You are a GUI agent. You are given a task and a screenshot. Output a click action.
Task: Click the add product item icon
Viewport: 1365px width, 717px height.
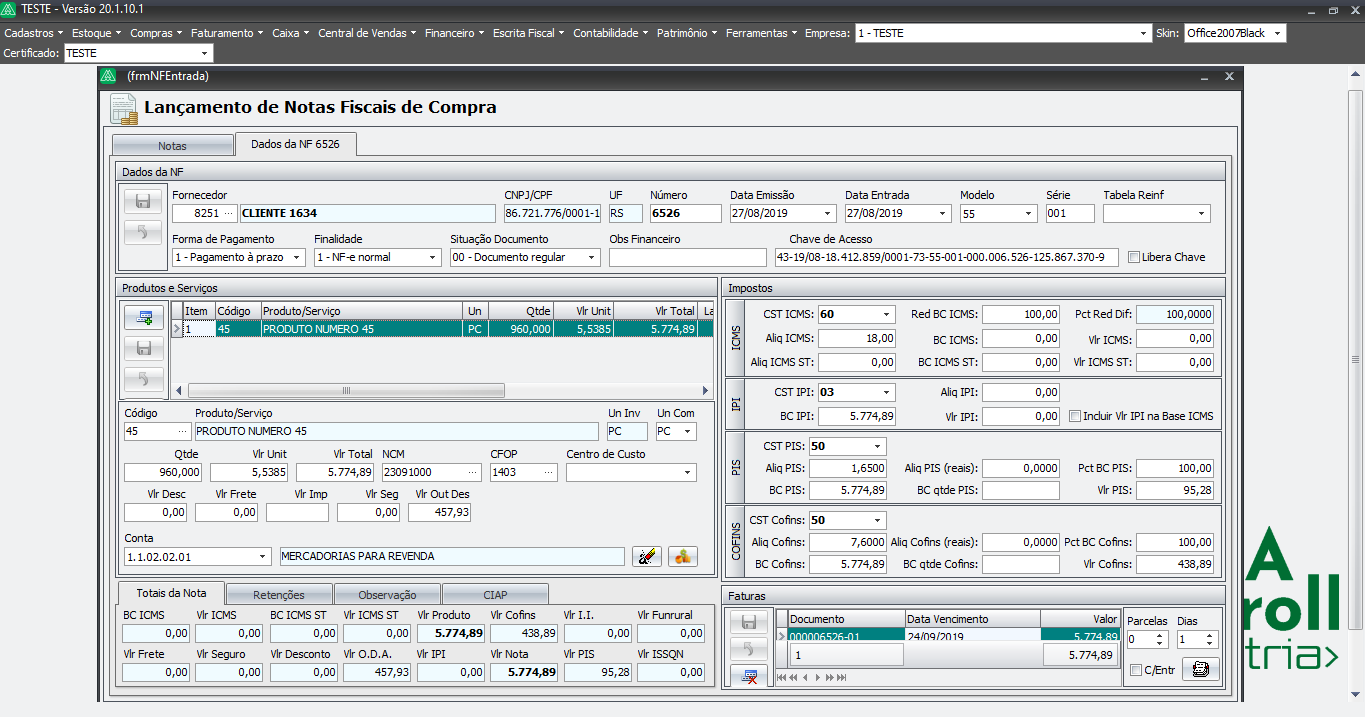point(144,318)
